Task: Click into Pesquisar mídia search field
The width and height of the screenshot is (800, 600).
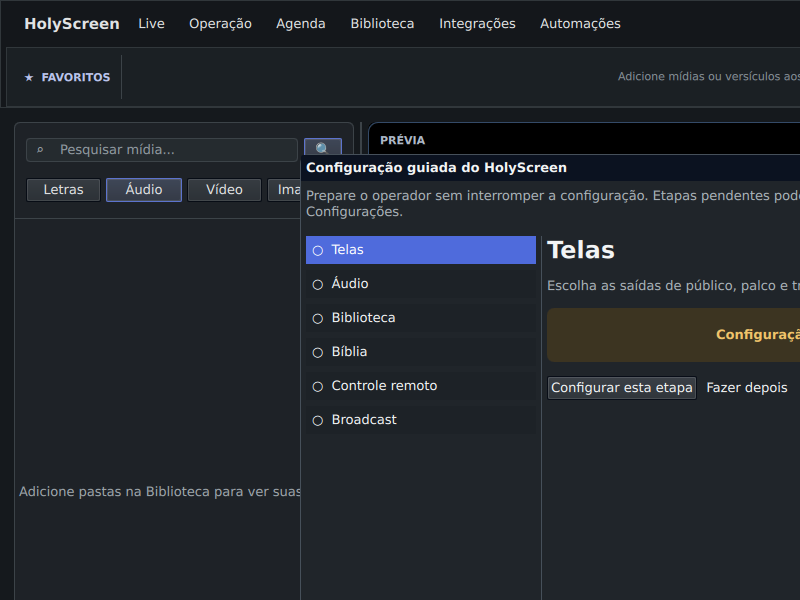Action: point(162,150)
